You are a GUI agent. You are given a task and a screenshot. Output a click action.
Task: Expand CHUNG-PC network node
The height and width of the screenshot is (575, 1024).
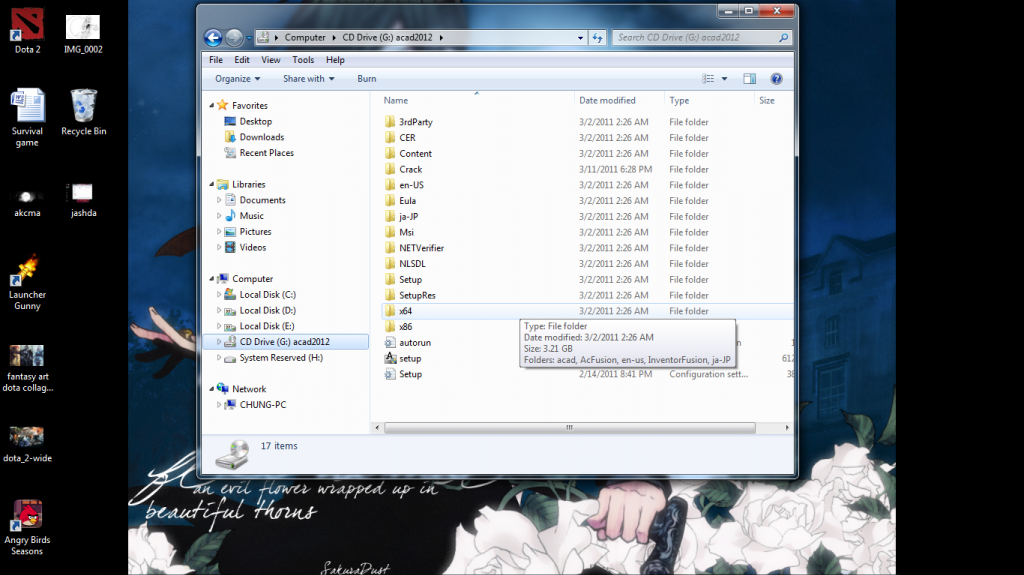219,405
